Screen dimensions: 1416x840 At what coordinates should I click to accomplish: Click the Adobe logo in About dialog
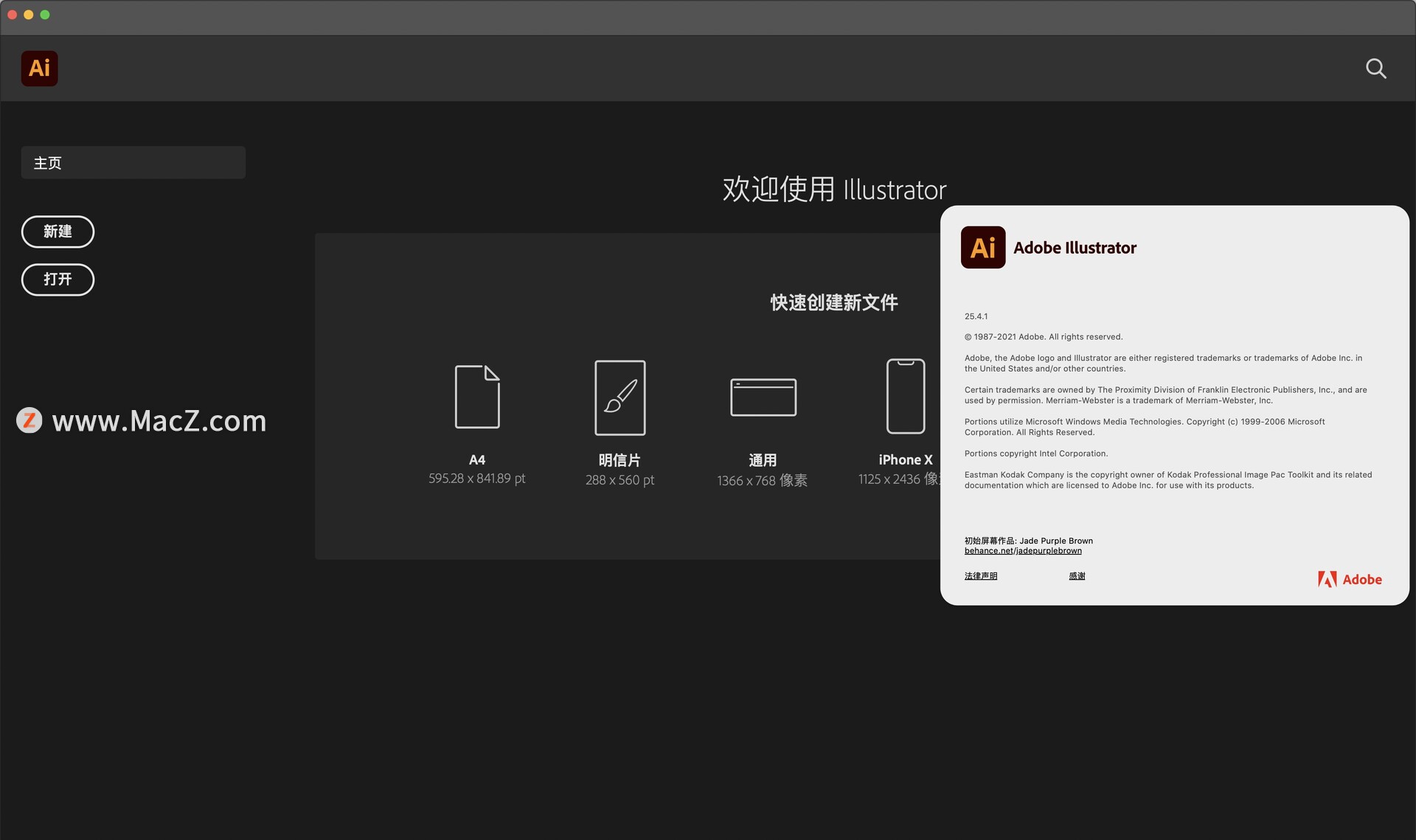[1350, 580]
